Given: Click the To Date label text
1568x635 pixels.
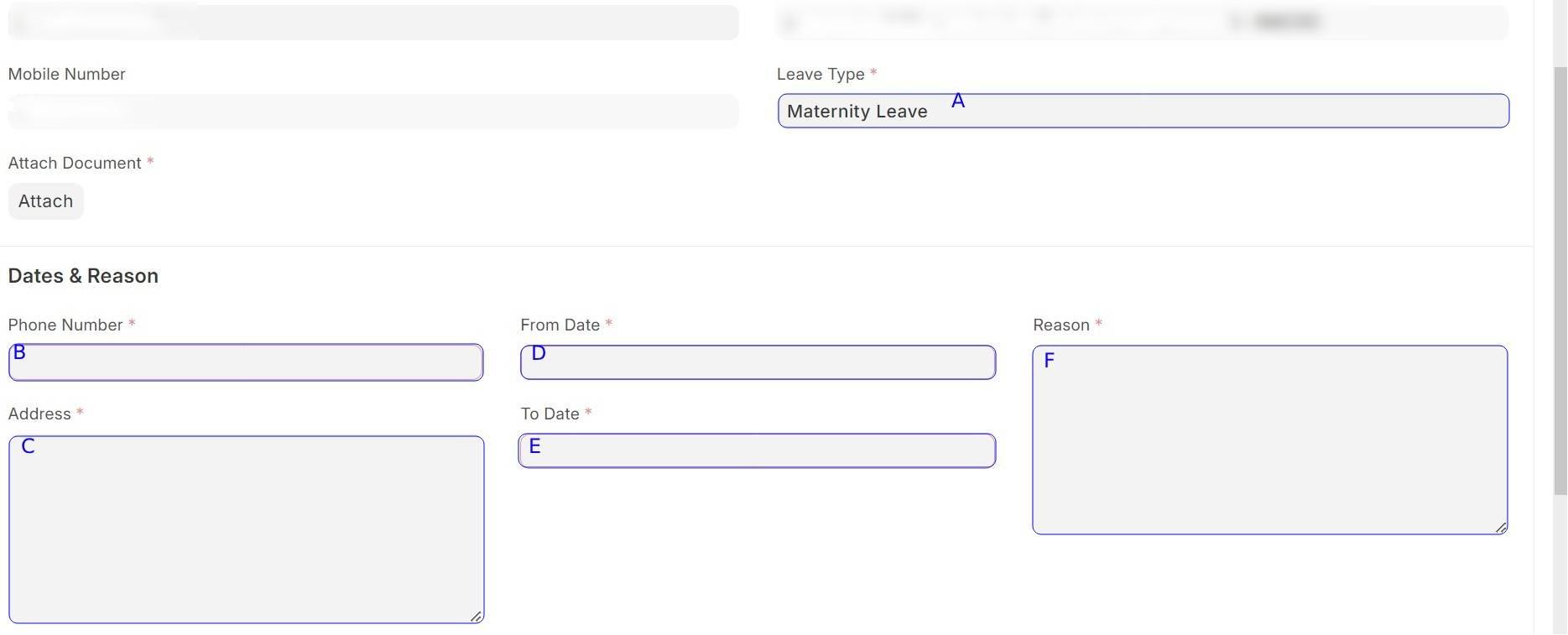Looking at the screenshot, I should tap(550, 414).
